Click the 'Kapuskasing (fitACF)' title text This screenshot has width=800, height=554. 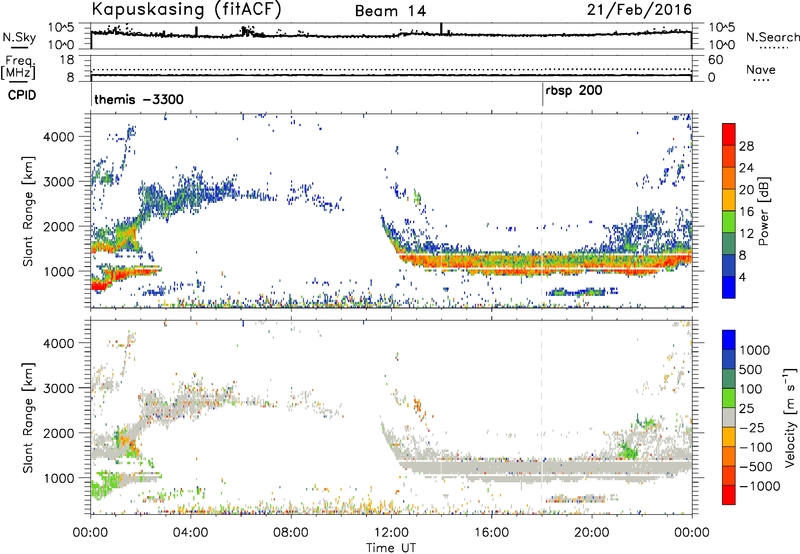pyautogui.click(x=186, y=9)
